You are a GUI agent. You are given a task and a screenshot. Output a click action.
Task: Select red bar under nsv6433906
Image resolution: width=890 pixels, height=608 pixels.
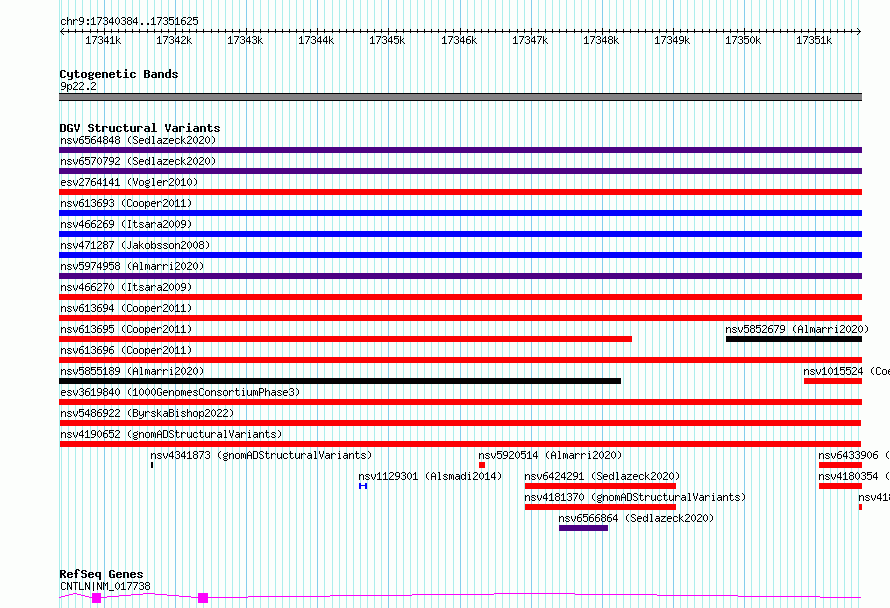[x=841, y=466]
